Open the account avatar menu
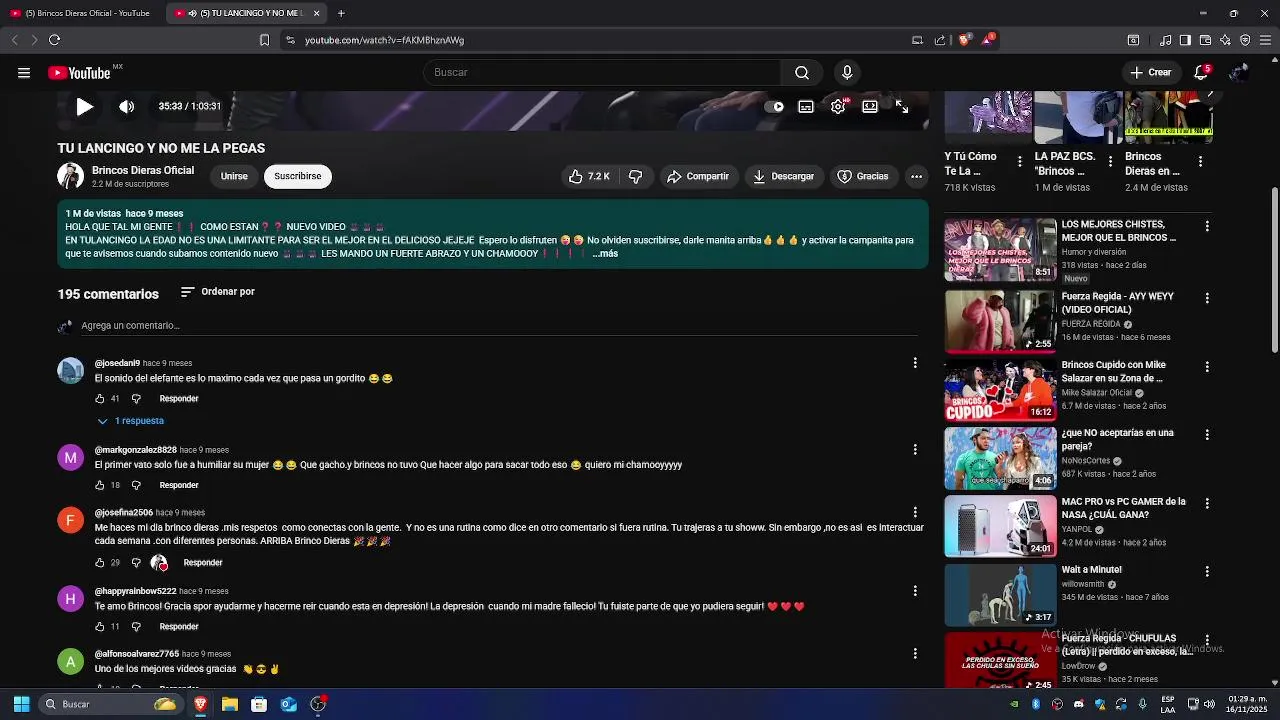1280x720 pixels. pos(1239,72)
